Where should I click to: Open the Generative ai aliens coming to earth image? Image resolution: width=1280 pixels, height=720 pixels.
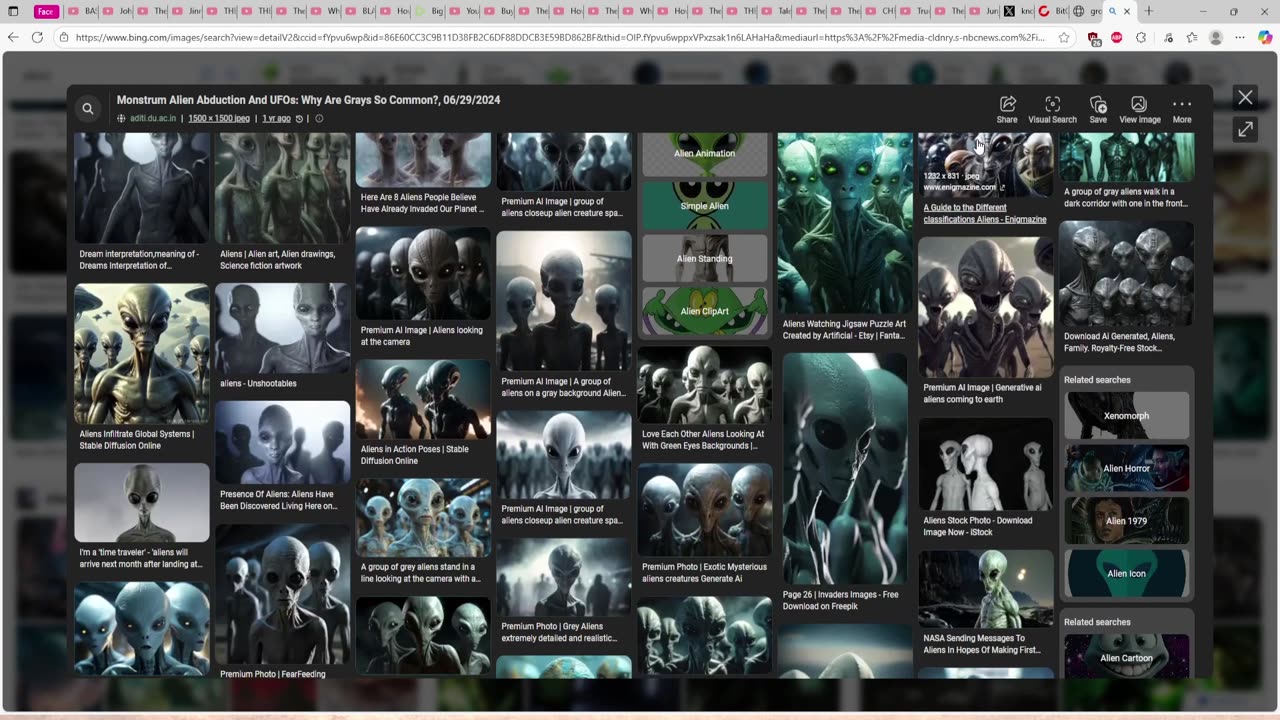point(985,307)
